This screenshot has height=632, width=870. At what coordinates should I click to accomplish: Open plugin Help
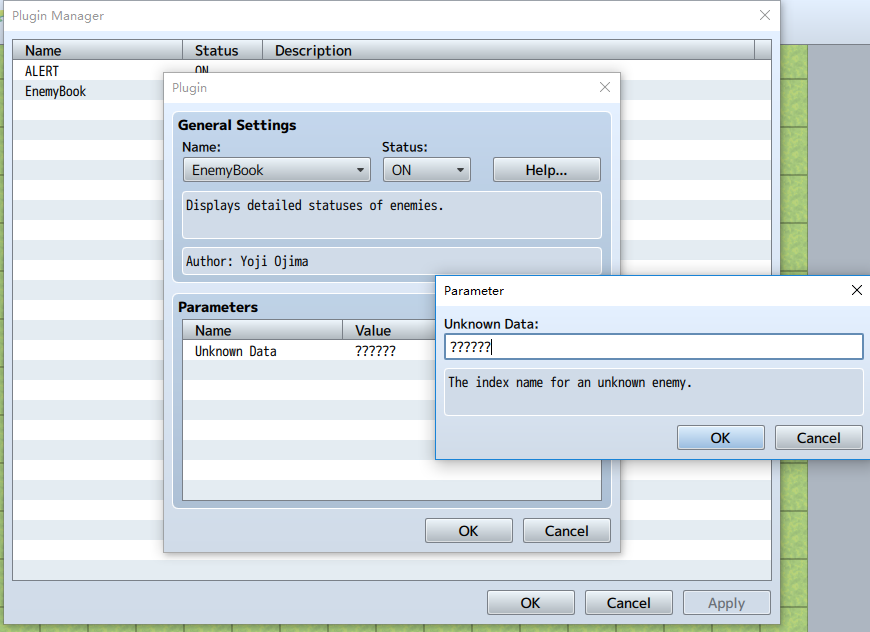(547, 170)
